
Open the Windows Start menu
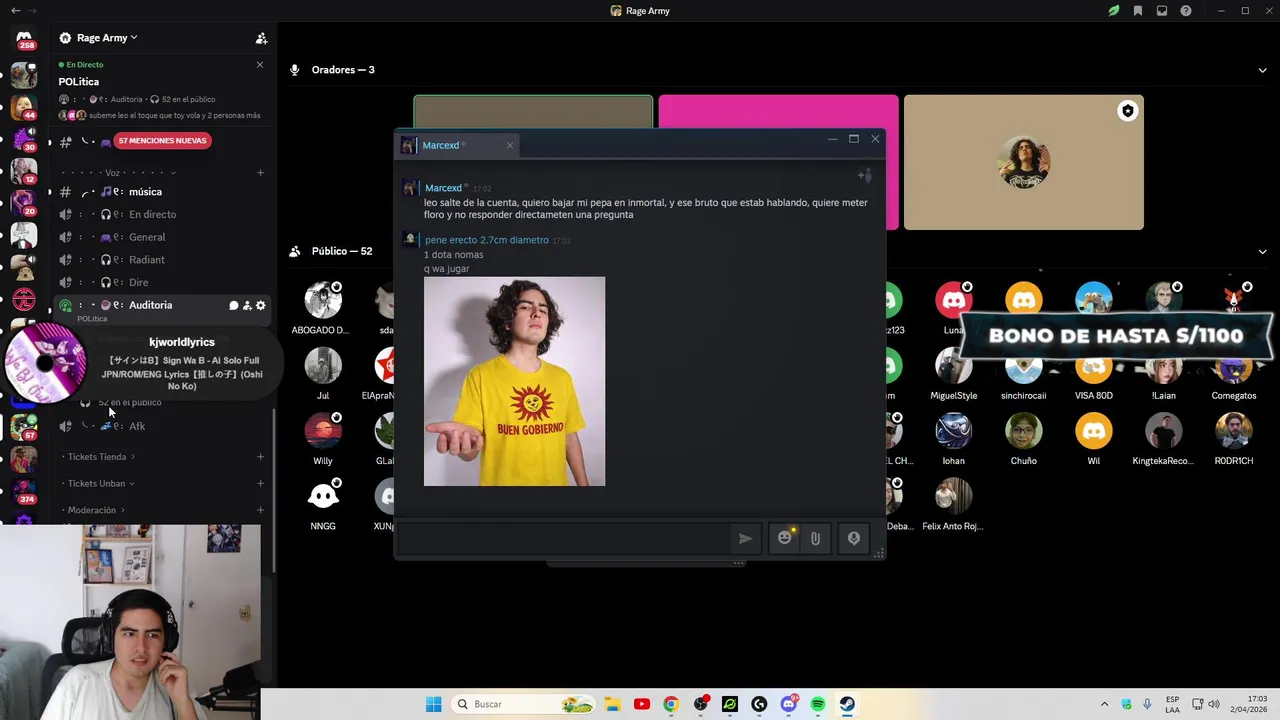coord(433,704)
